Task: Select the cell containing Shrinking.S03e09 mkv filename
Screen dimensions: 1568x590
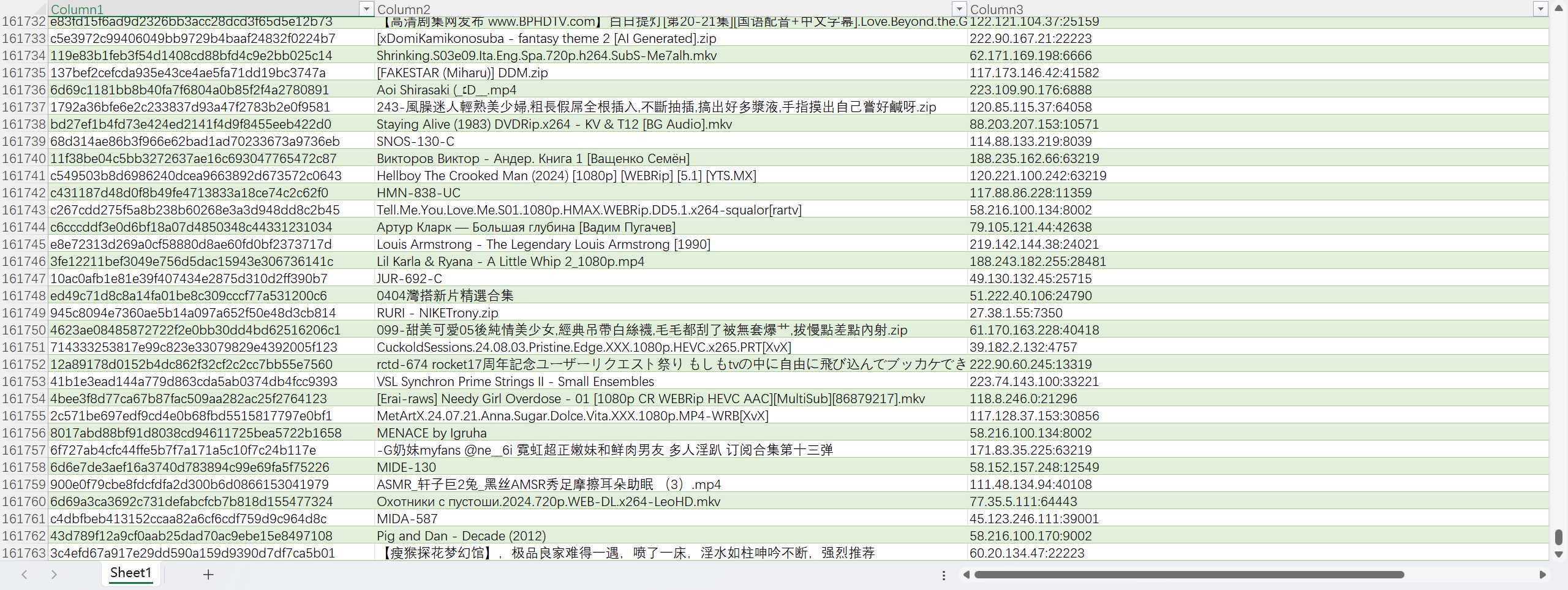Action: [x=671, y=55]
